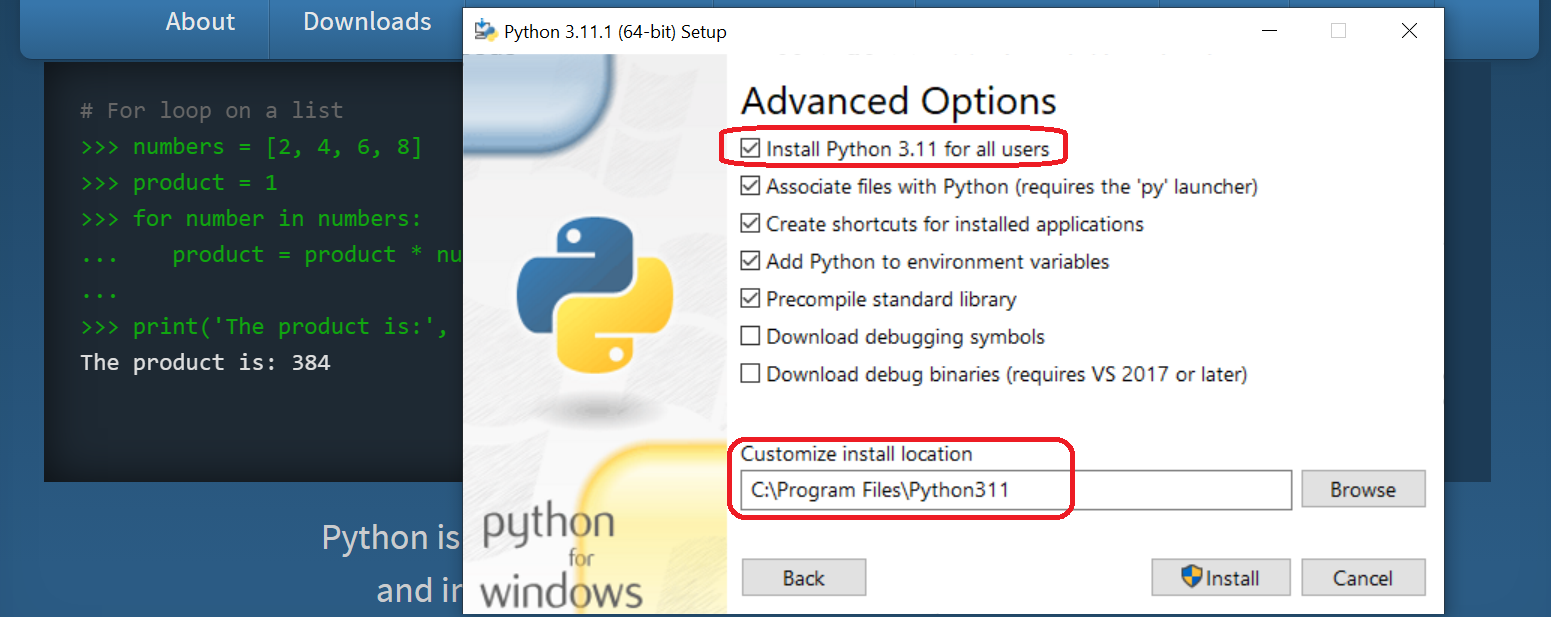Disable Create shortcuts for installed applications

[x=750, y=224]
